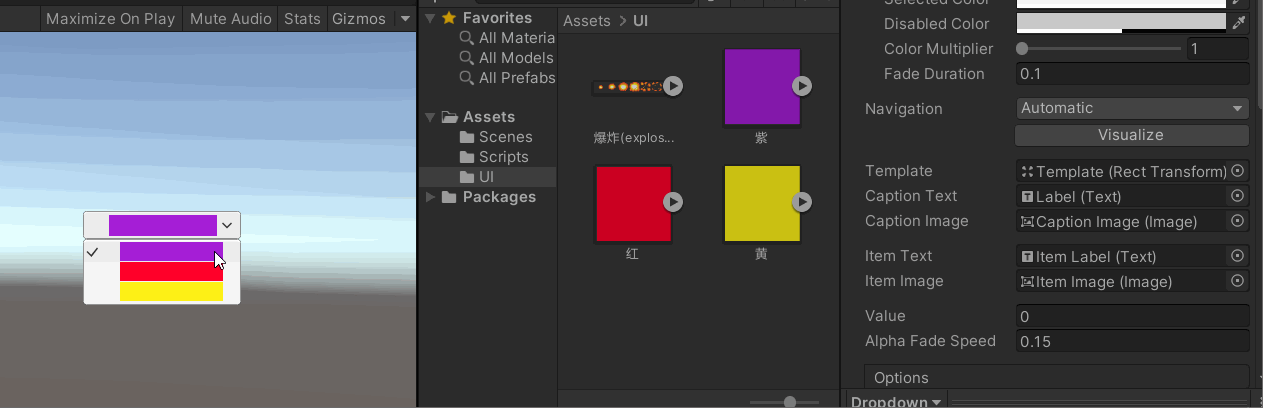Click object picker for Caption Image field

click(x=1238, y=221)
